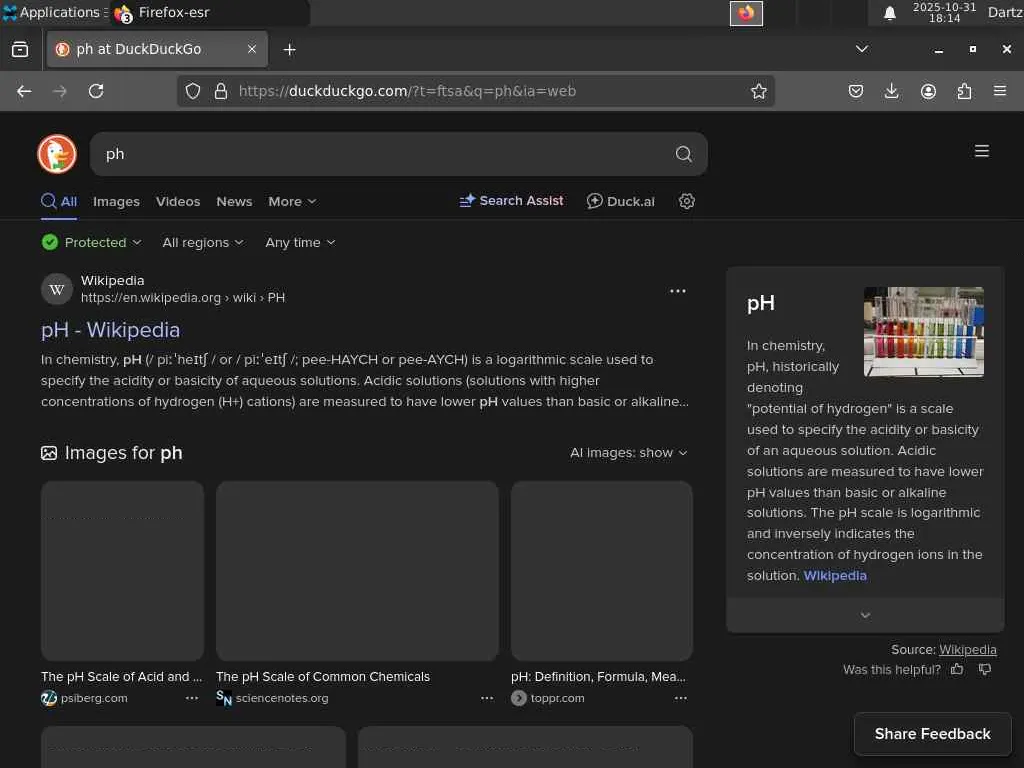Screen dimensions: 1024x768
Task: Open The pH Scale of Acid image card
Action: [122, 571]
